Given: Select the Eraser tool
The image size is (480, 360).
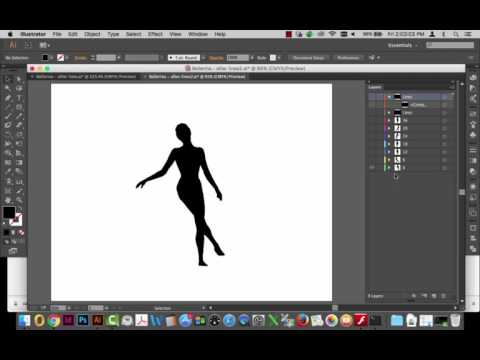Looking at the screenshot, I should tap(19, 126).
